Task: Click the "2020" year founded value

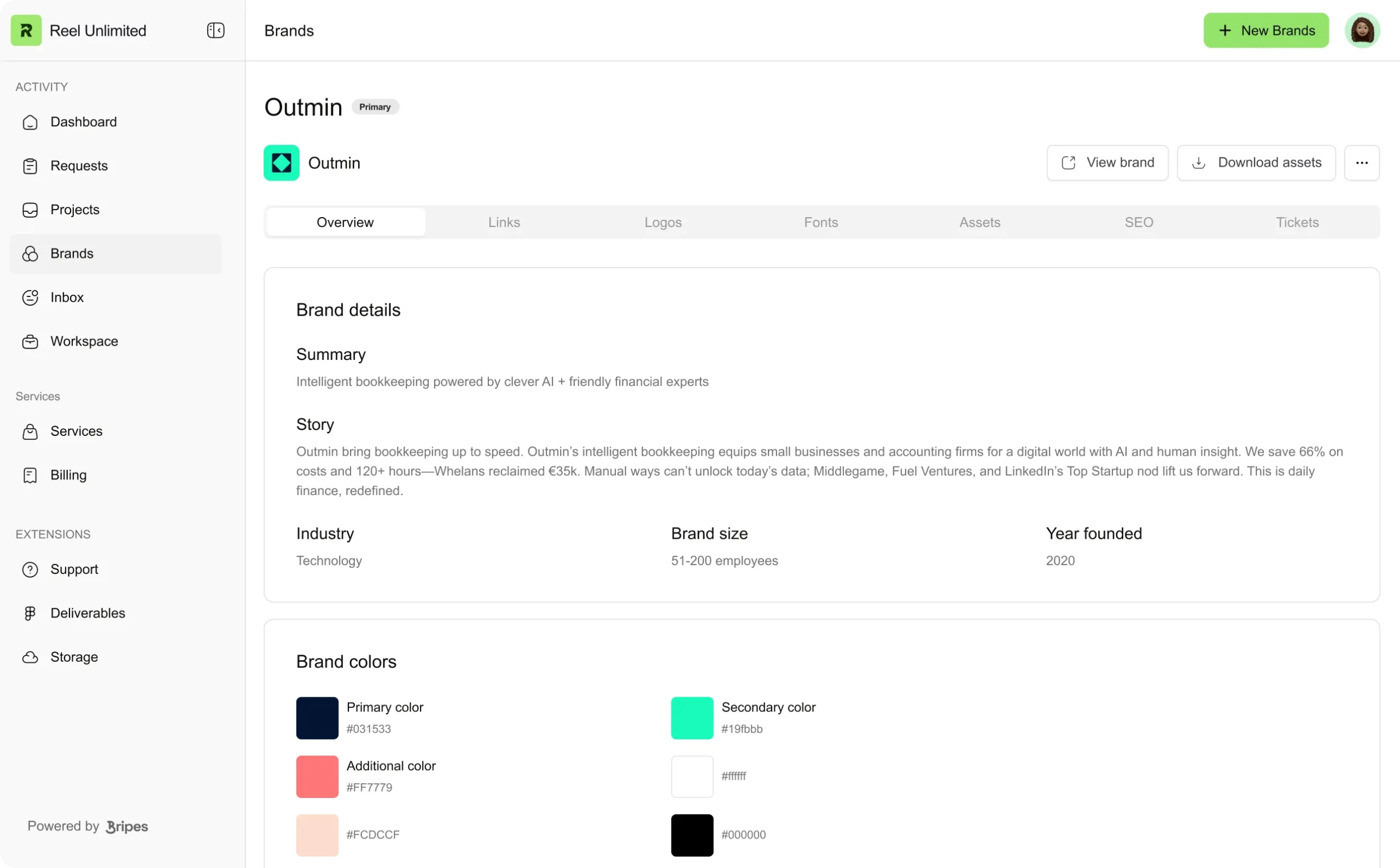Action: pyautogui.click(x=1060, y=561)
